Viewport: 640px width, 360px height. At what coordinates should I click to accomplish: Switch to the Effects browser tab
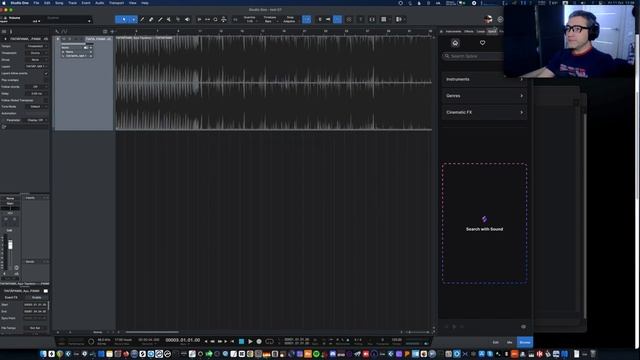click(x=469, y=31)
